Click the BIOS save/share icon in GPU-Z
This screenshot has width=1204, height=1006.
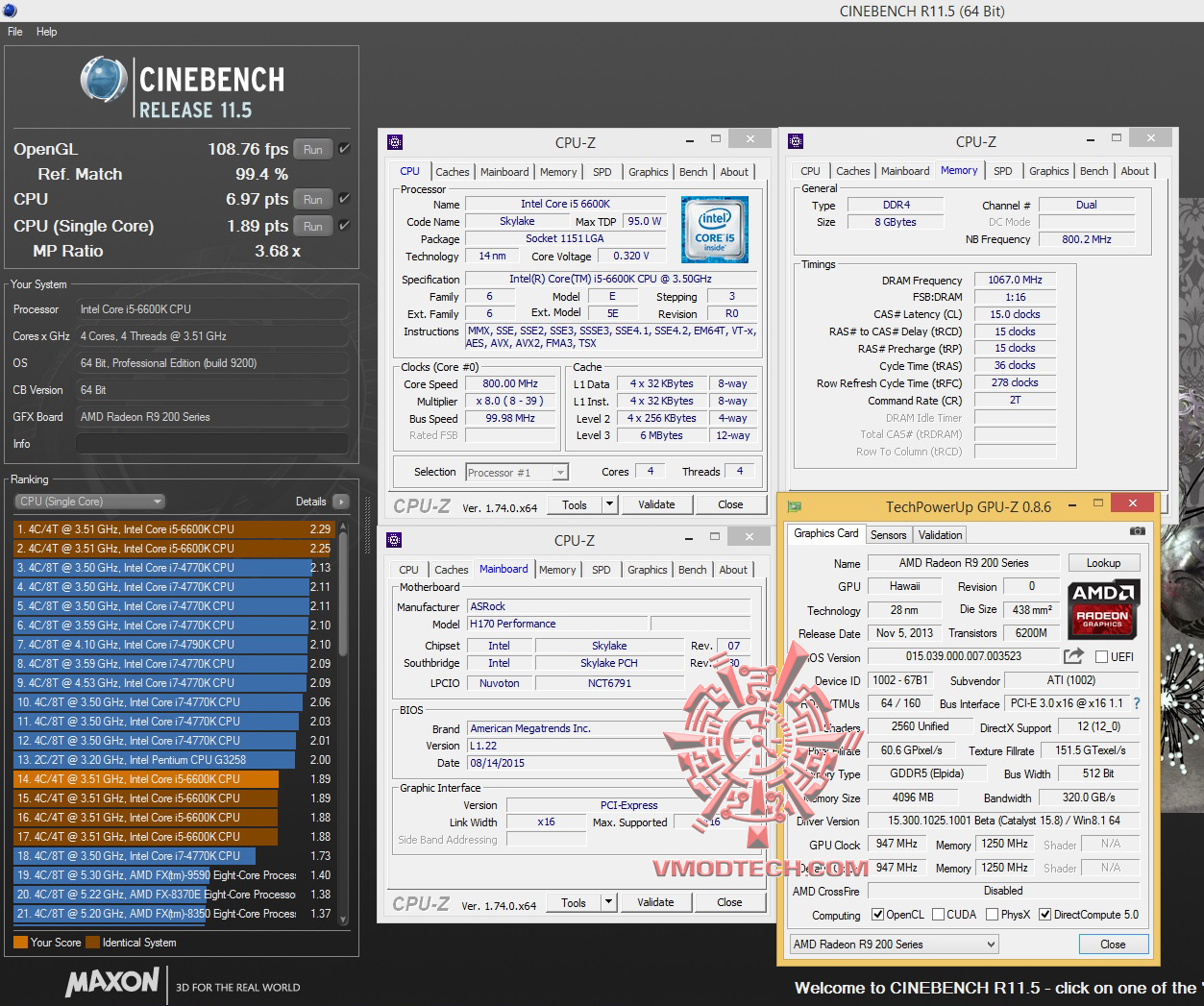(x=1073, y=656)
